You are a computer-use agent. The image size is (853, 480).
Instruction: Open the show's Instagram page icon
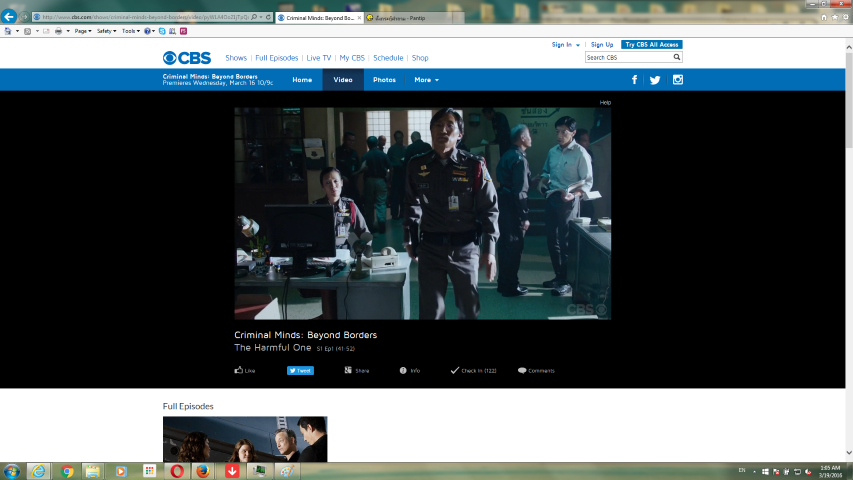(x=678, y=80)
